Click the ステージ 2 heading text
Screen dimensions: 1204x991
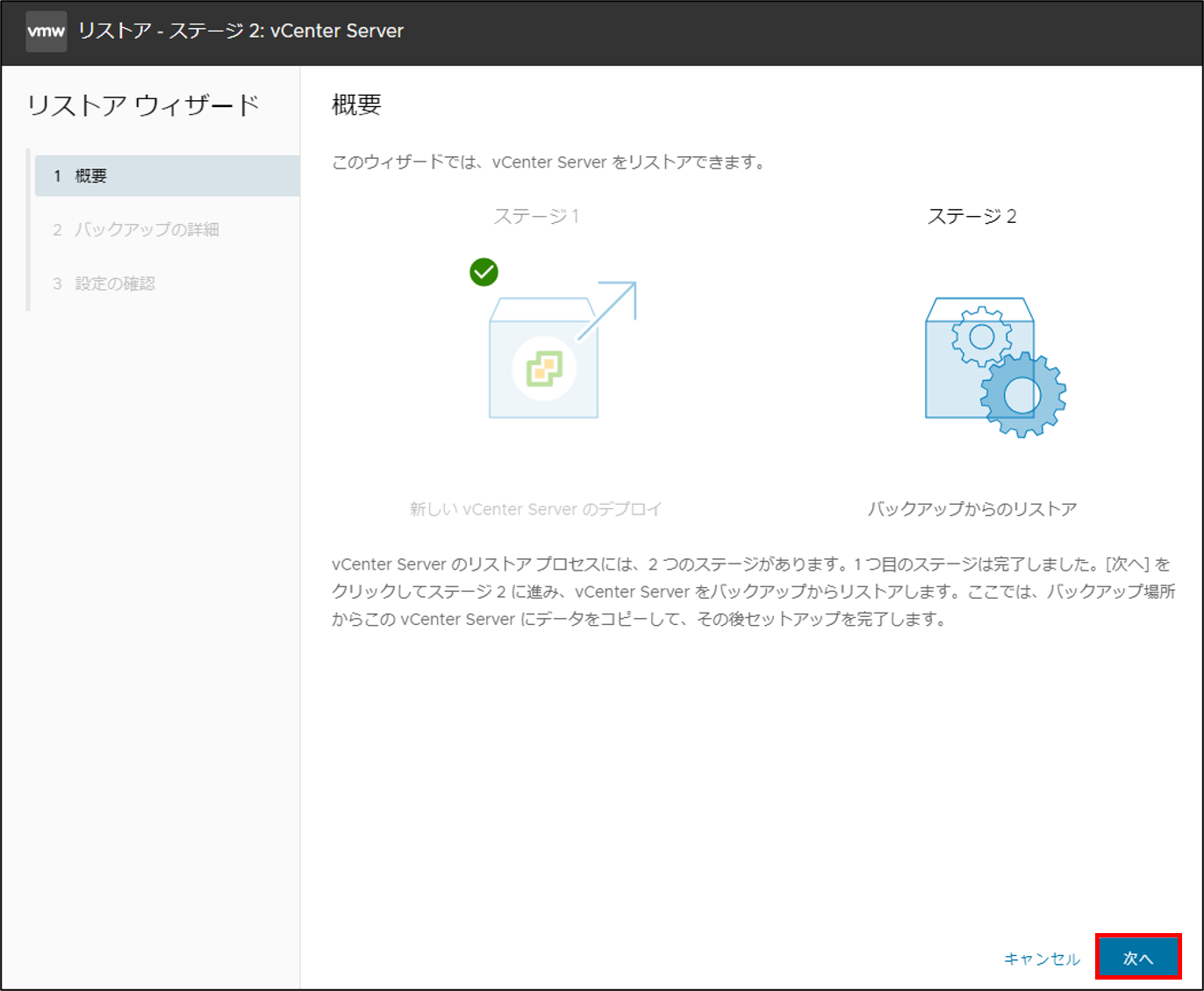point(971,216)
